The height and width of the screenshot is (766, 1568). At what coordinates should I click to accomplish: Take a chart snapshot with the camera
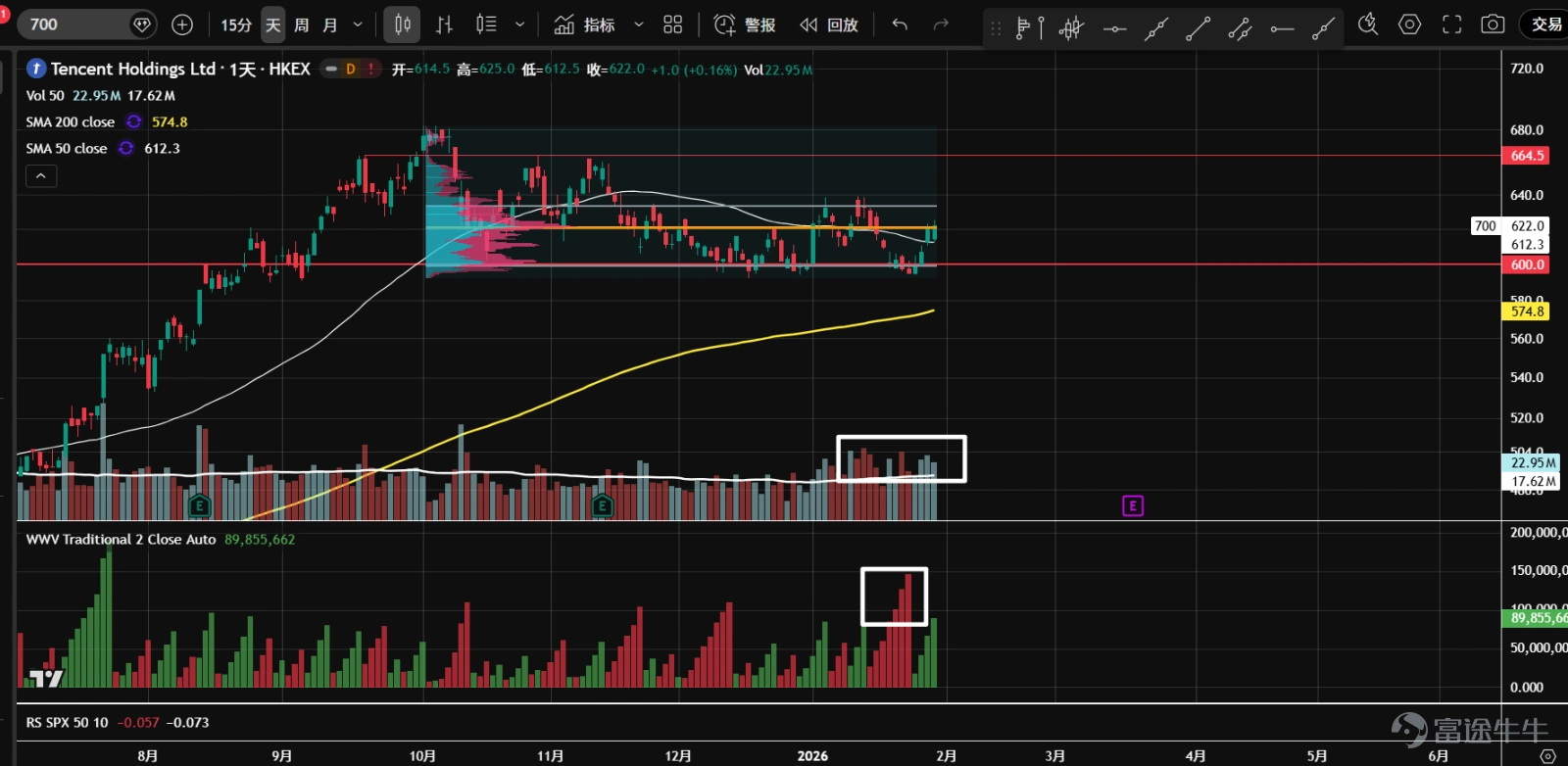(1493, 24)
